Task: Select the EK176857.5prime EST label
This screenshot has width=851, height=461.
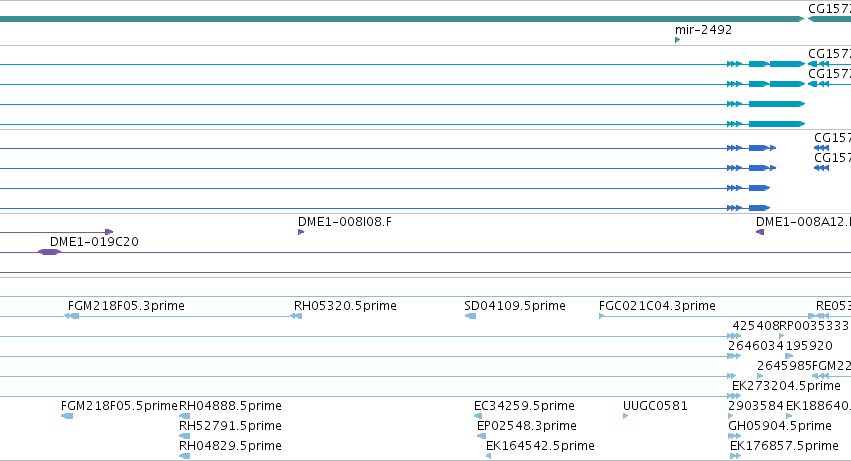Action: pos(784,446)
